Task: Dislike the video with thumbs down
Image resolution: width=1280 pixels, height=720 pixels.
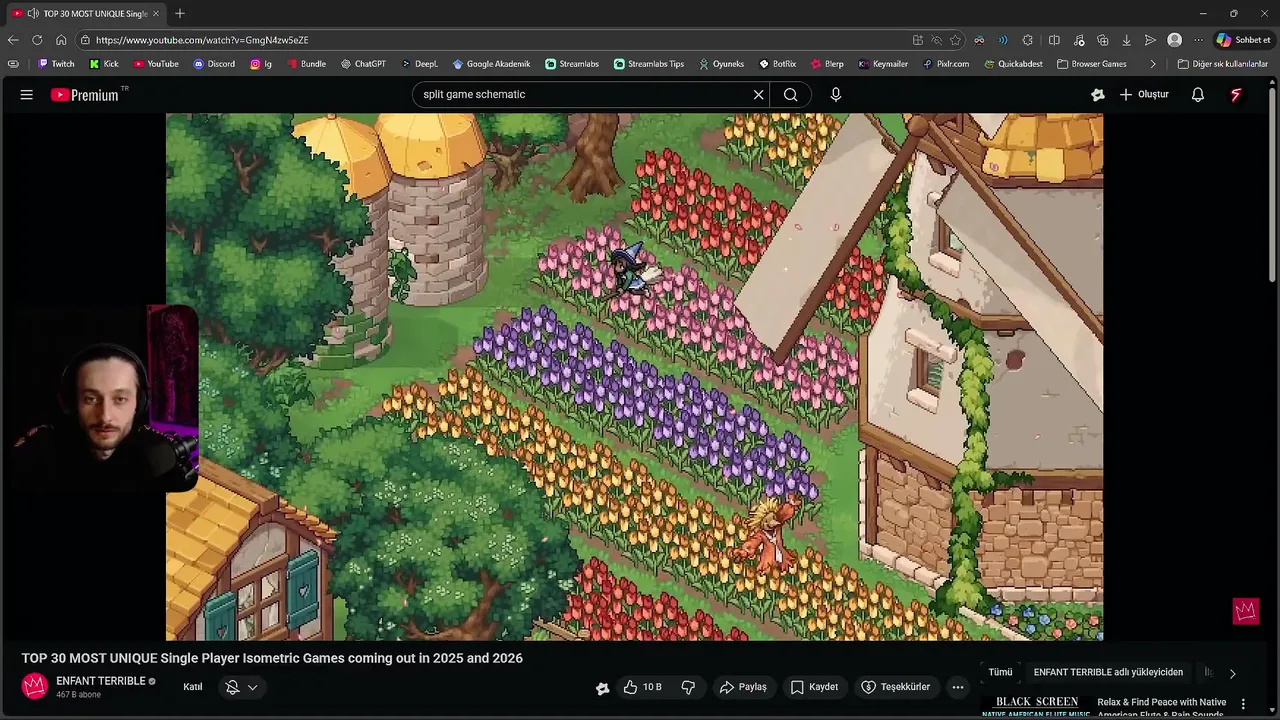Action: [x=688, y=687]
